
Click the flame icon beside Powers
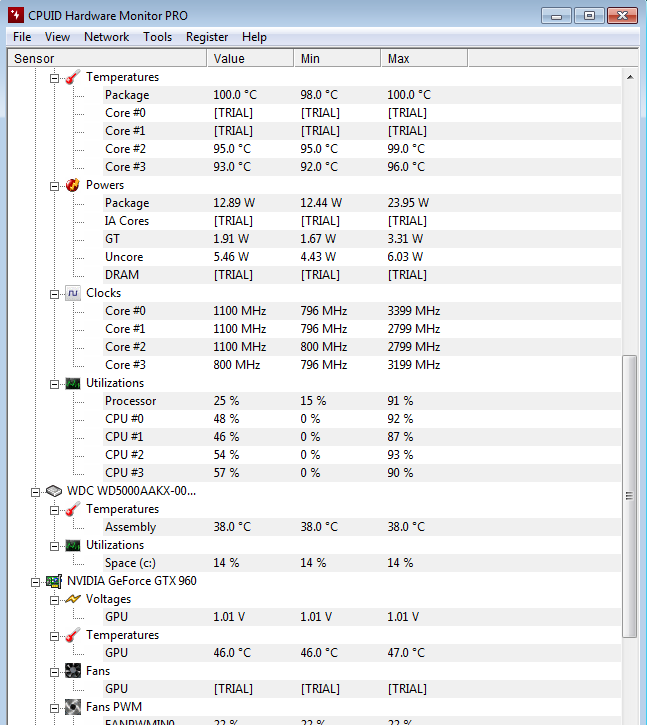73,185
